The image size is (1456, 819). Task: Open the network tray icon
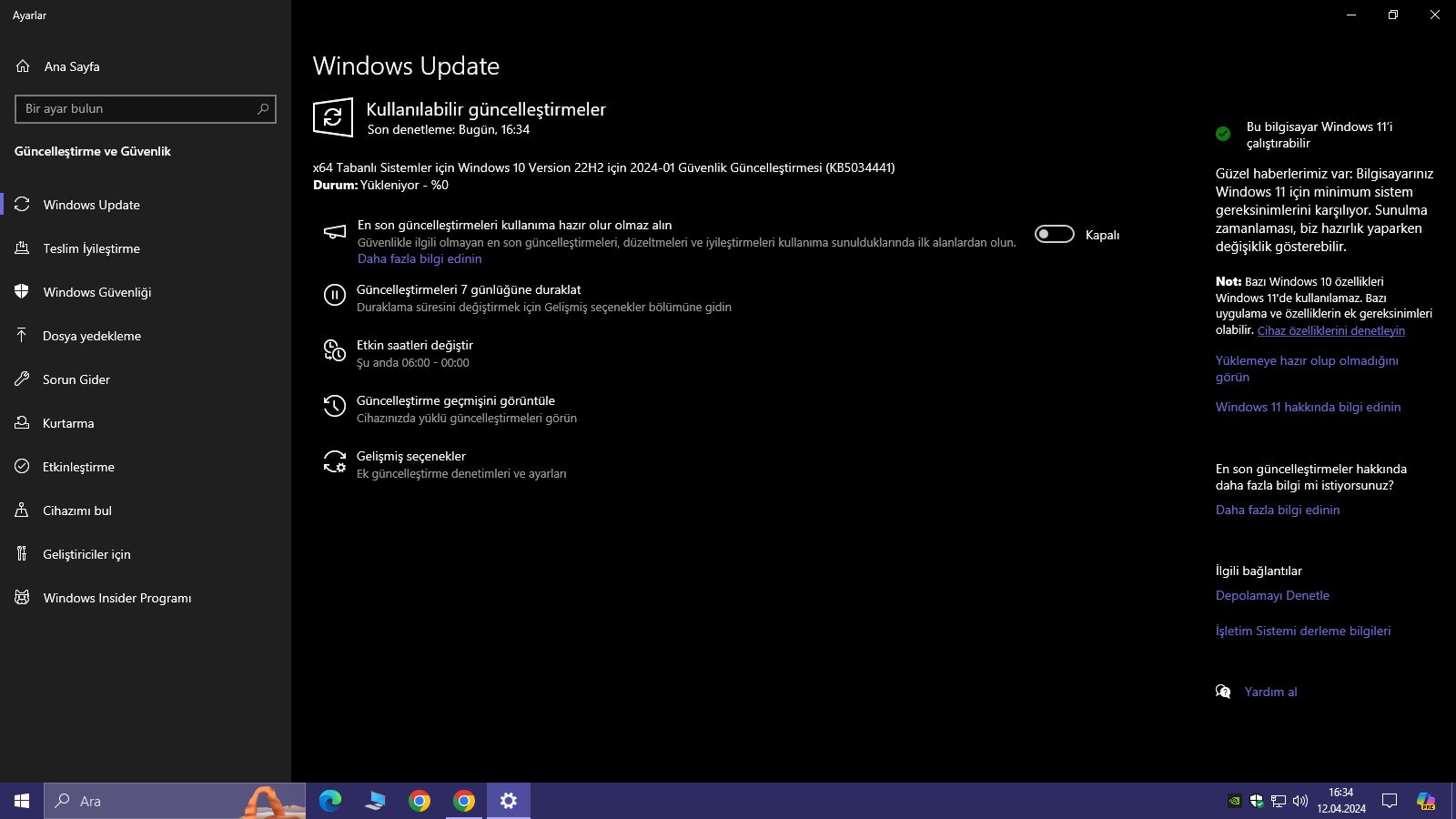(1279, 801)
